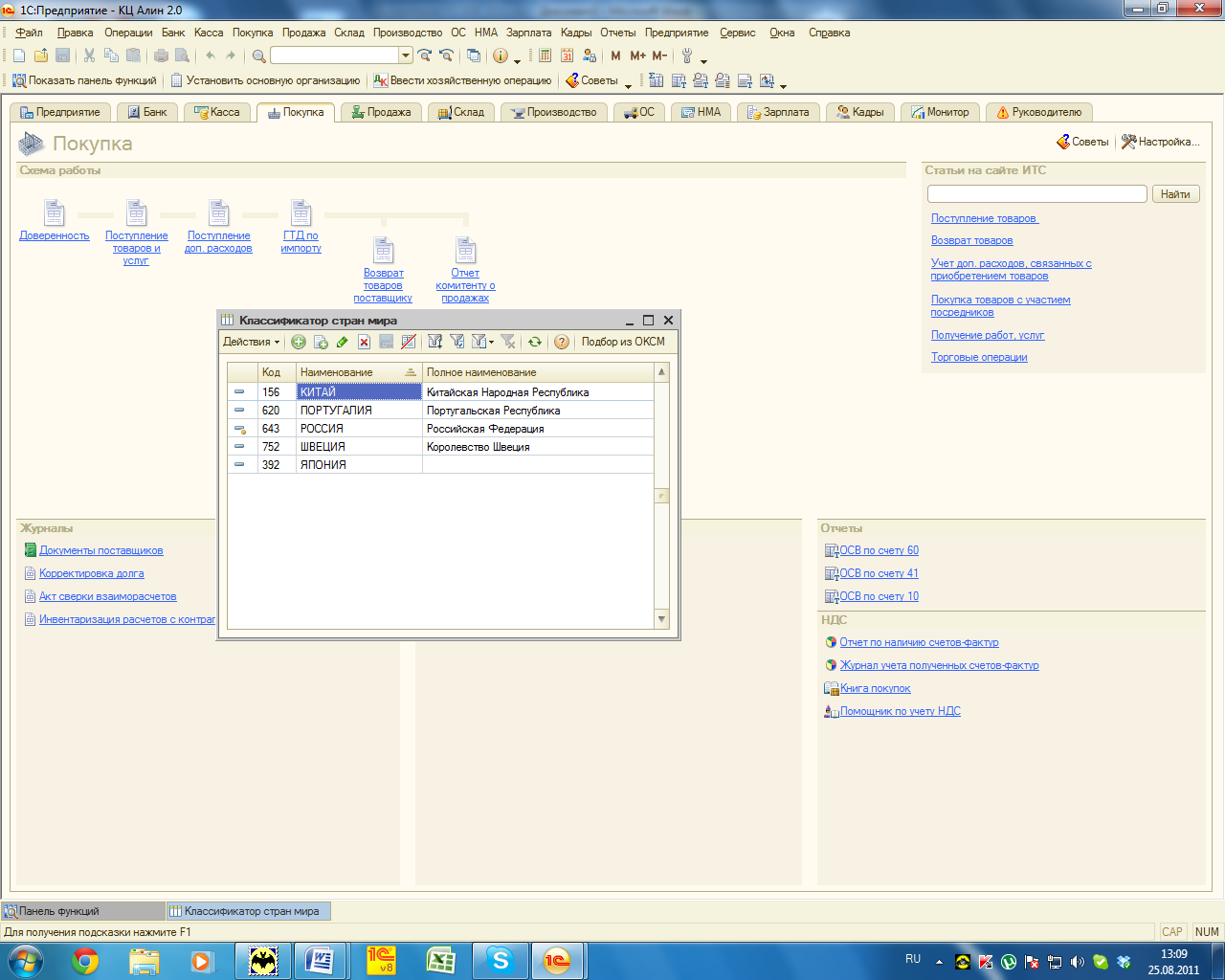Open the ГТД по импорту workflow icon
1225x980 pixels.
(x=301, y=212)
